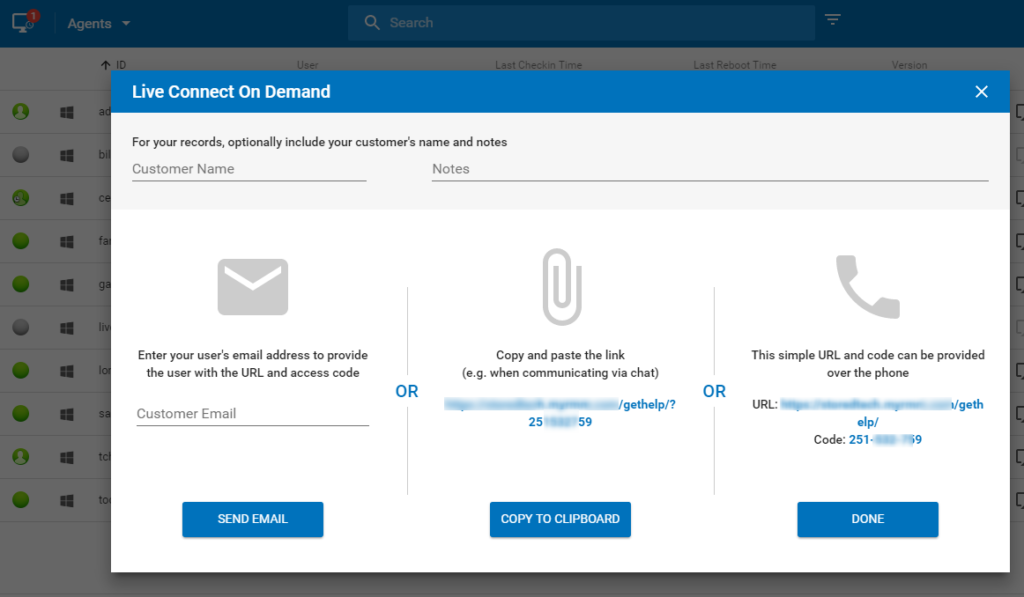The width and height of the screenshot is (1024, 597).
Task: Click the Windows logo on the bottom agent row
Action: pos(66,500)
